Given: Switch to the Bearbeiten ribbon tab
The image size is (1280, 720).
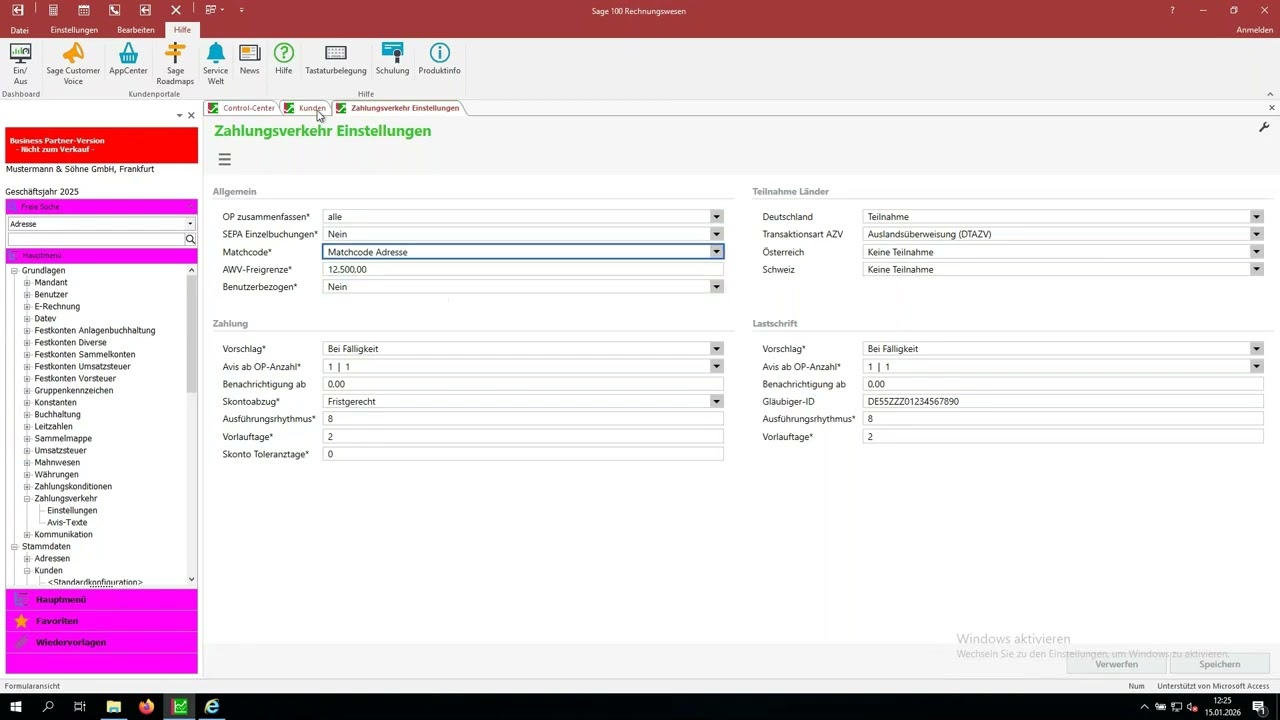Looking at the screenshot, I should coord(136,30).
